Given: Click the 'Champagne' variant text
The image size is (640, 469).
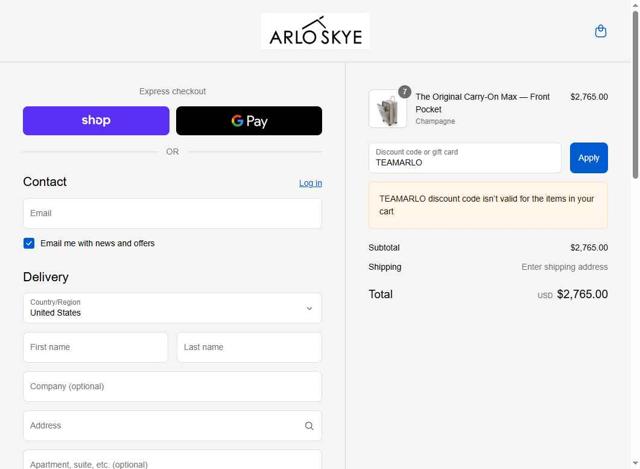Looking at the screenshot, I should (435, 121).
